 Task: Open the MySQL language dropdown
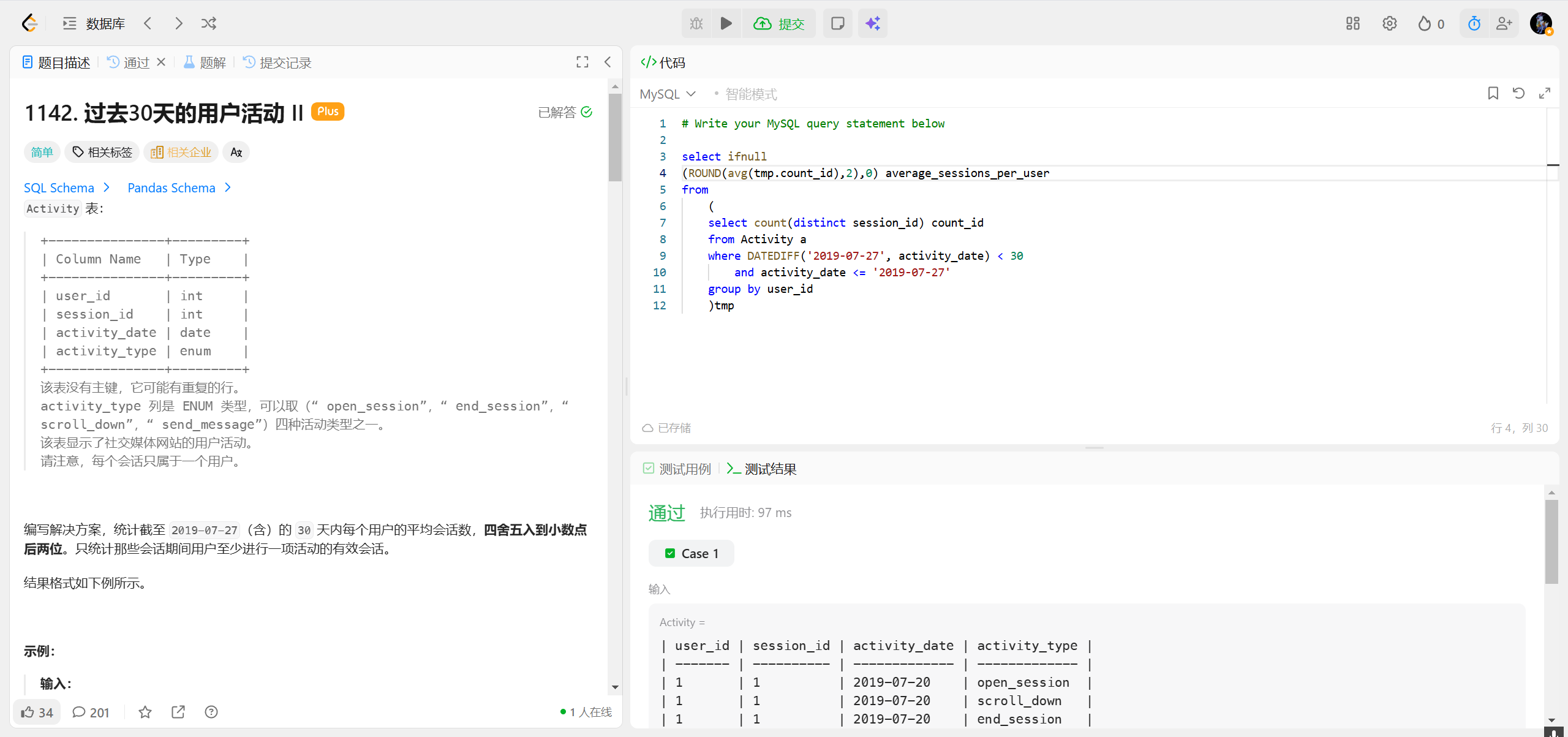[667, 94]
